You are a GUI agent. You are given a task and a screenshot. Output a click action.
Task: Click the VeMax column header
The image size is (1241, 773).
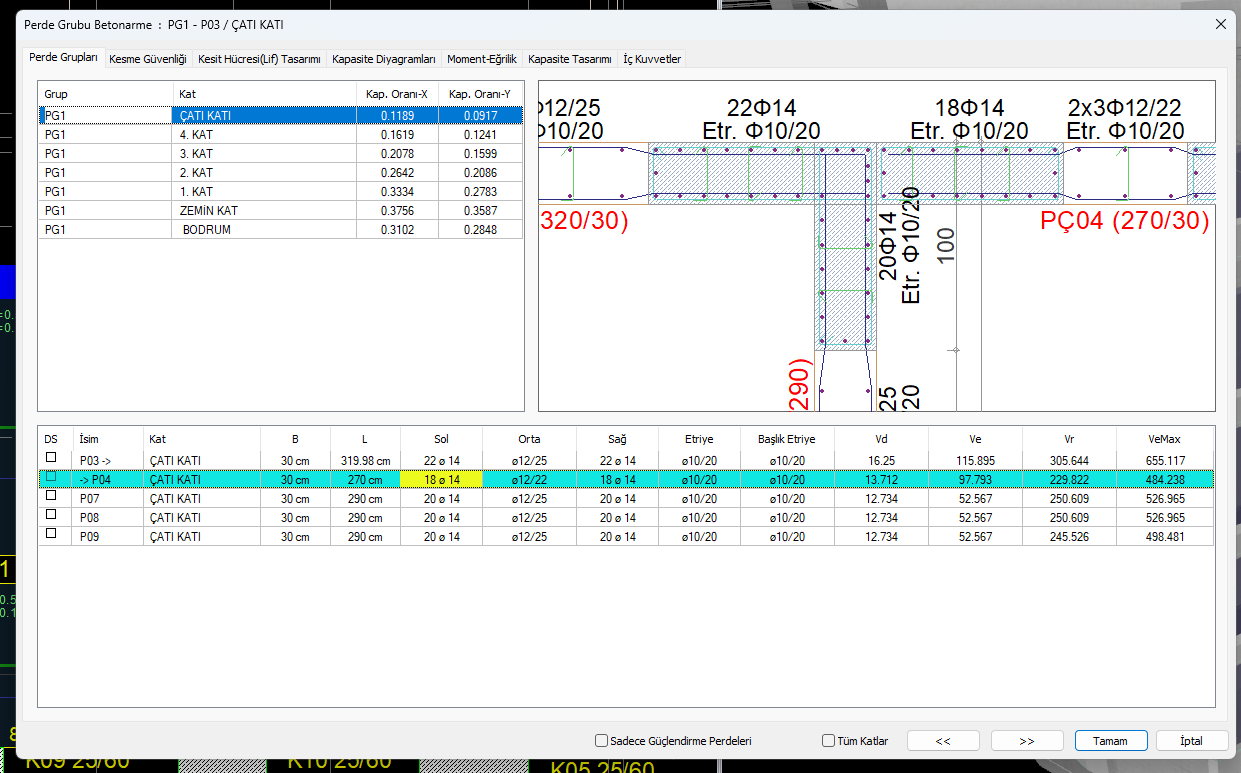click(x=1165, y=438)
